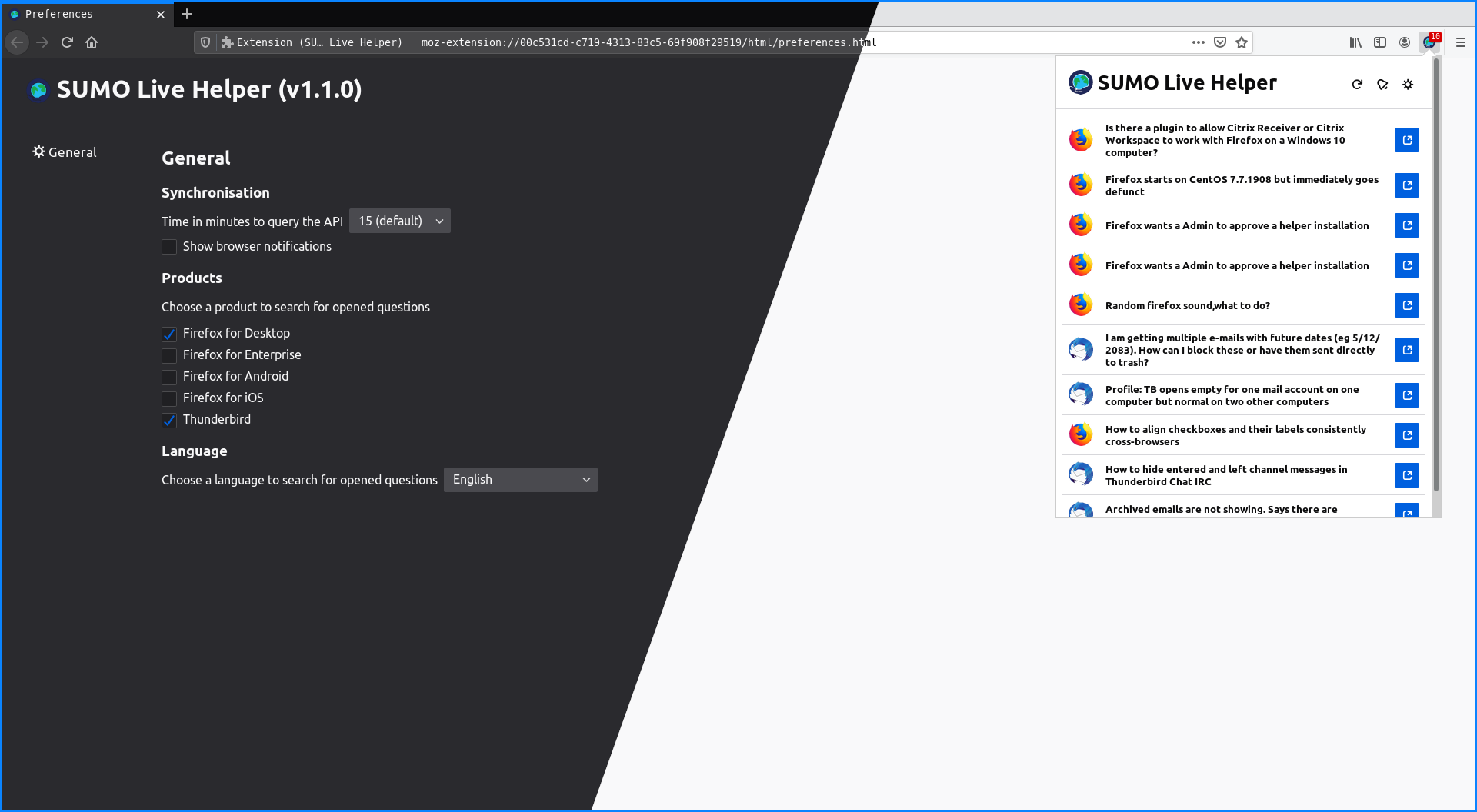The height and width of the screenshot is (812, 1477).
Task: Open the Firefox account icon
Action: (x=1405, y=42)
